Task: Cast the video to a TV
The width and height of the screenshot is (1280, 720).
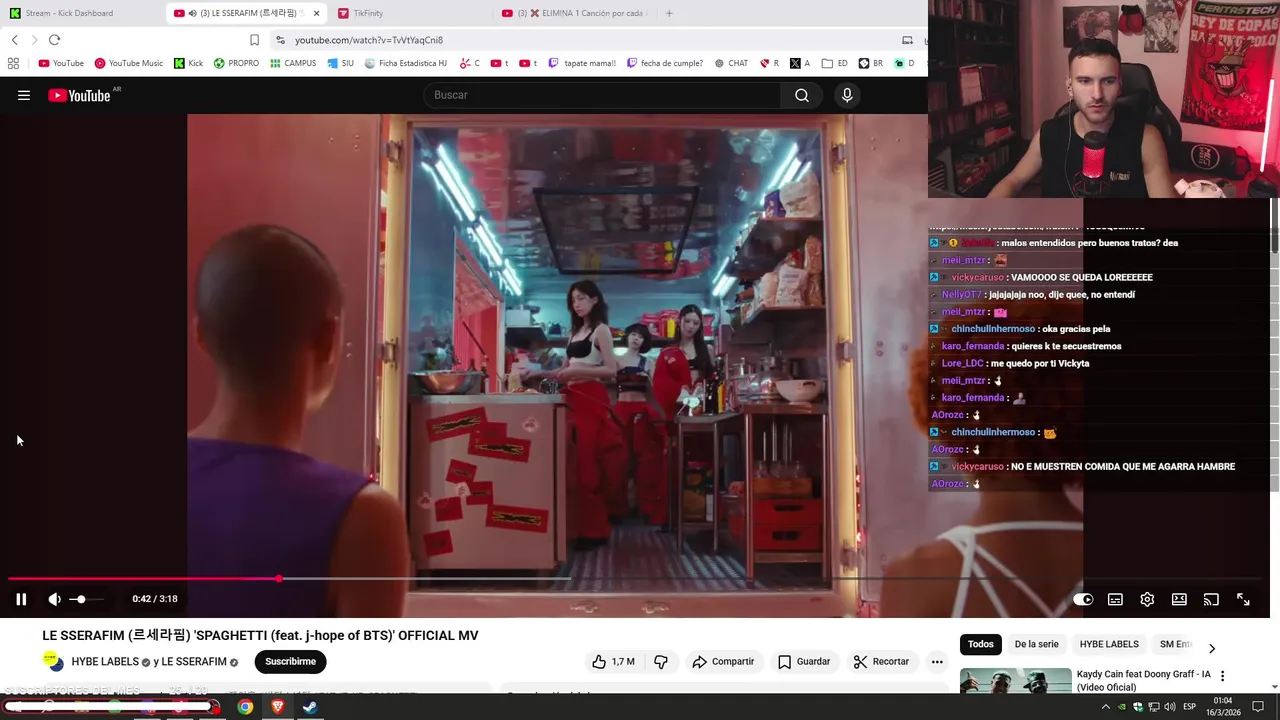Action: [1211, 599]
